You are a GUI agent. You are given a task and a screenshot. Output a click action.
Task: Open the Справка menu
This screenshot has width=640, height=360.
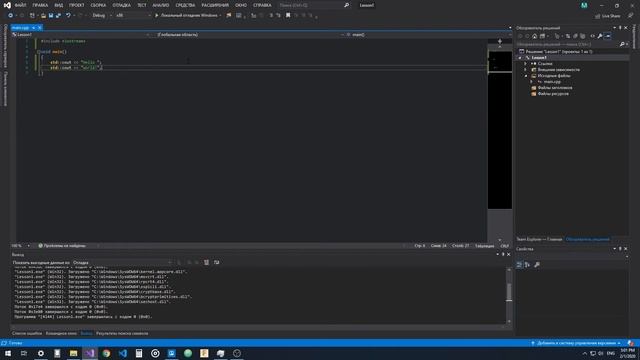point(262,5)
